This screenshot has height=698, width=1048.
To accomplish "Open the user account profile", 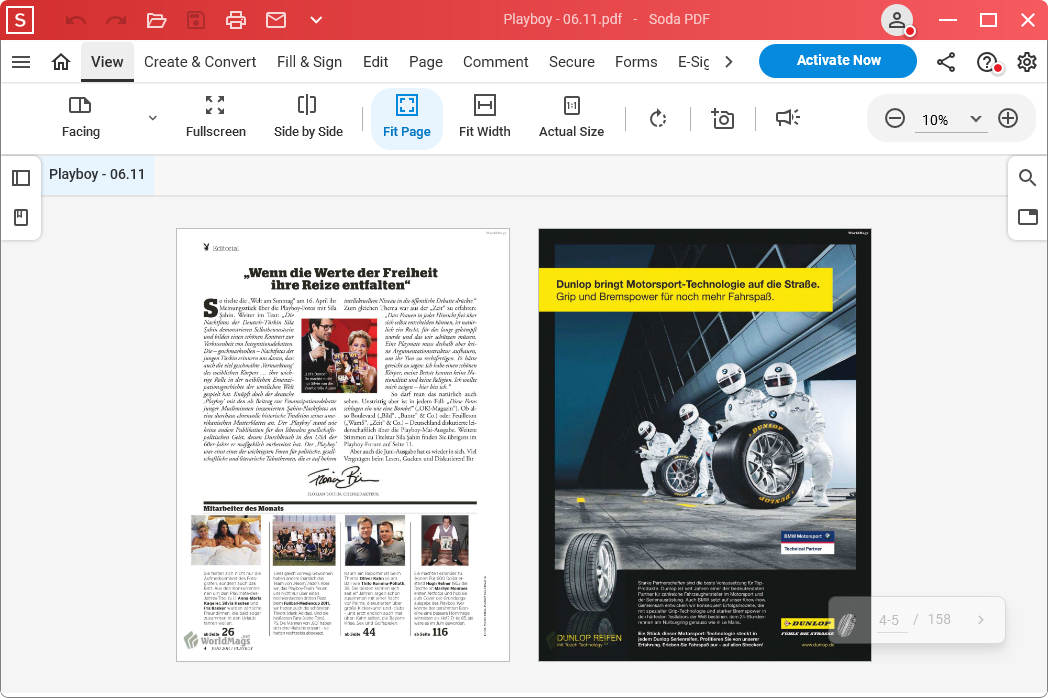I will coord(897,20).
